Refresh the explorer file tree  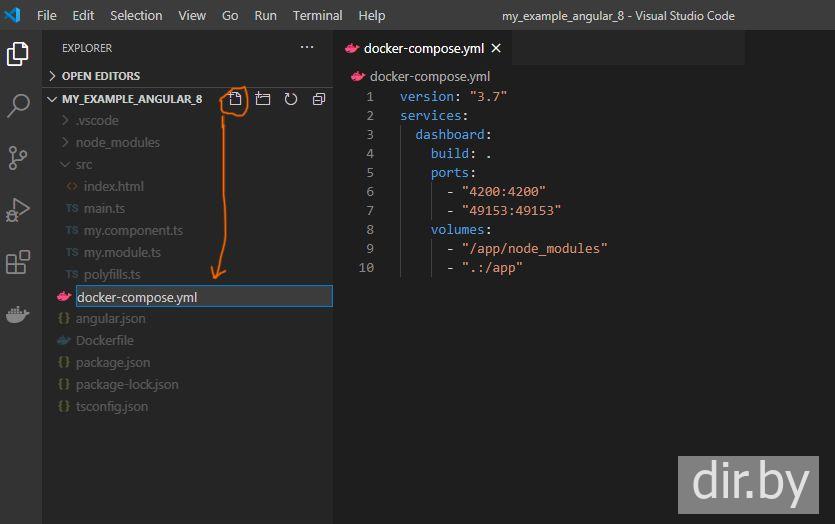[x=291, y=99]
